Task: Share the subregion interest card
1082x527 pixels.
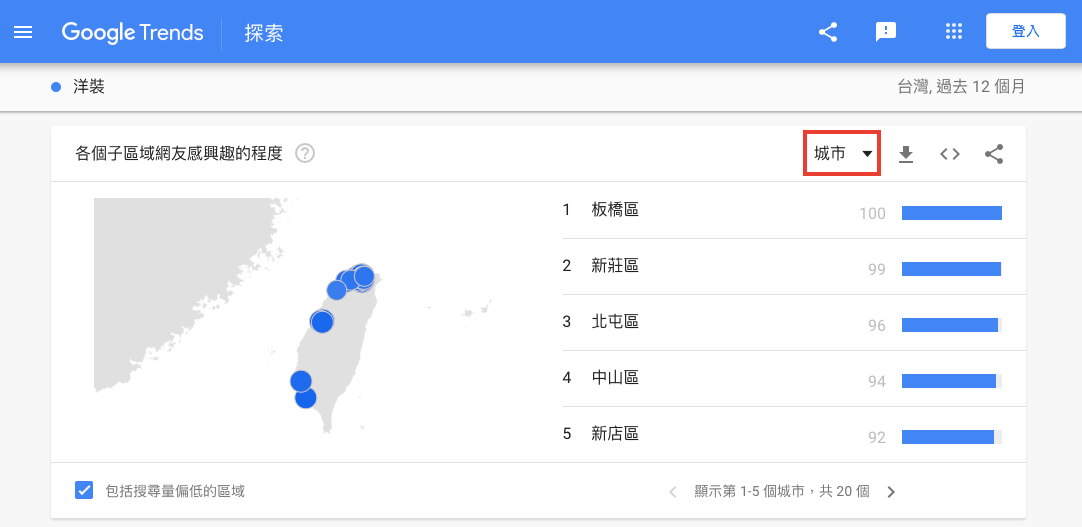Action: click(x=994, y=154)
